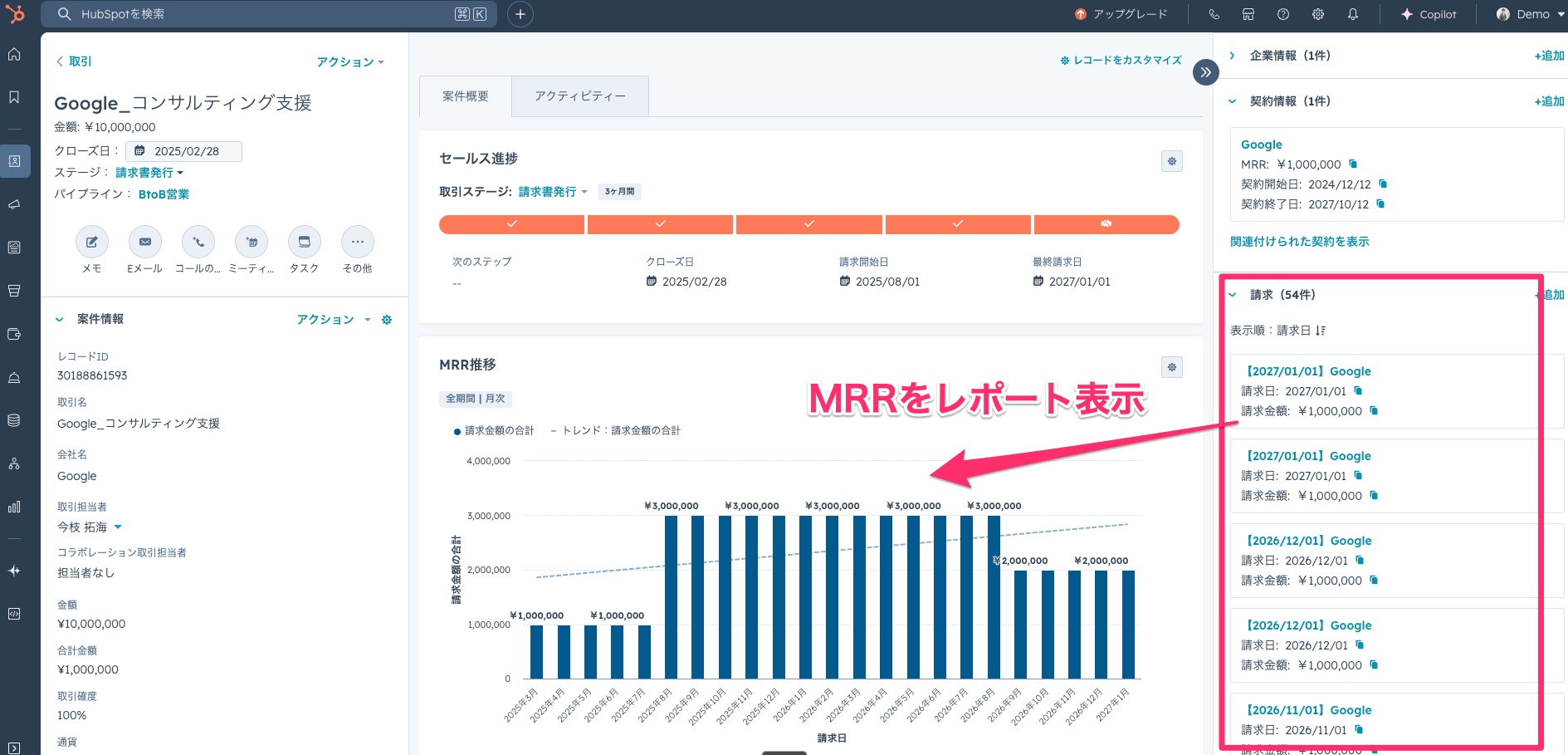The height and width of the screenshot is (755, 1568).
Task: Click the メモ icon on the deal record
Action: pyautogui.click(x=92, y=243)
